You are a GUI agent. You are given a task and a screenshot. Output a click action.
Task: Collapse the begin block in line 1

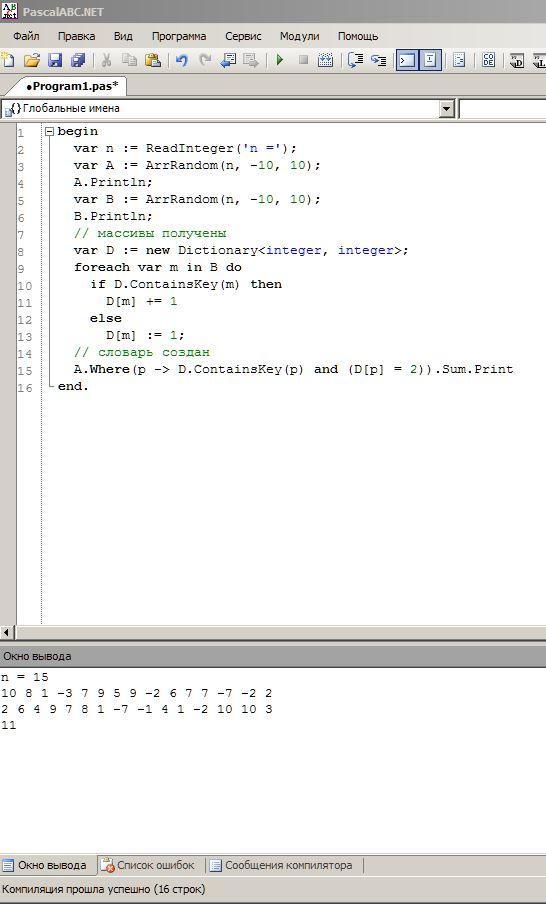point(50,131)
